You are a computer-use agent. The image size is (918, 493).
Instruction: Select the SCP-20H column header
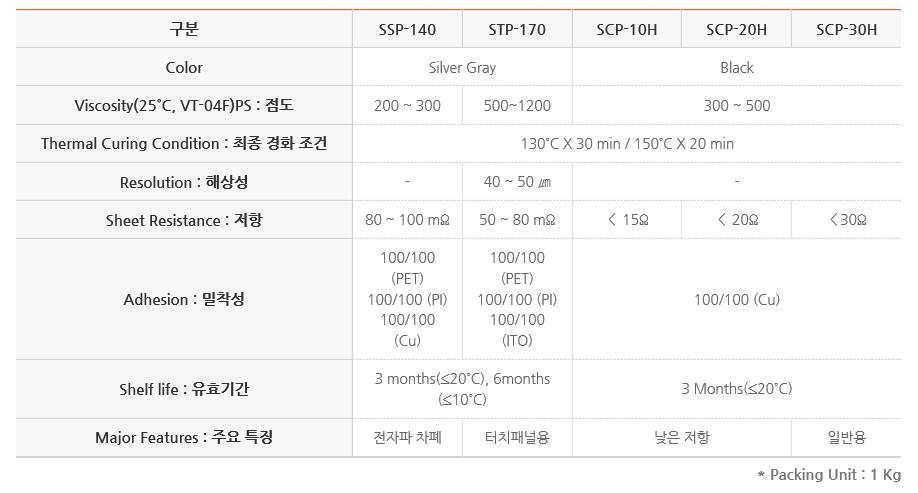click(736, 29)
